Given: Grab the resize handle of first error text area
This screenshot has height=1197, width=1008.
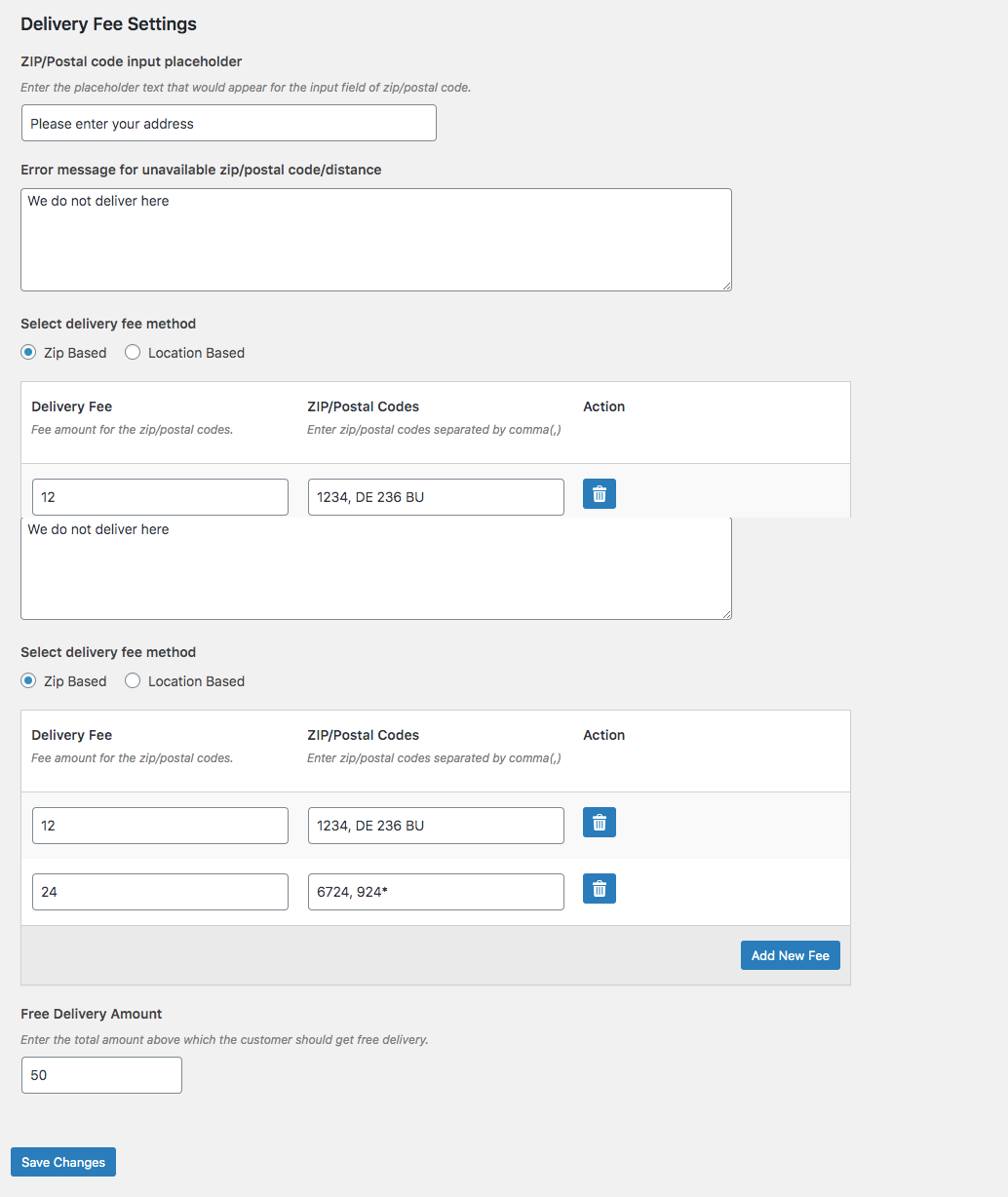Looking at the screenshot, I should [726, 286].
